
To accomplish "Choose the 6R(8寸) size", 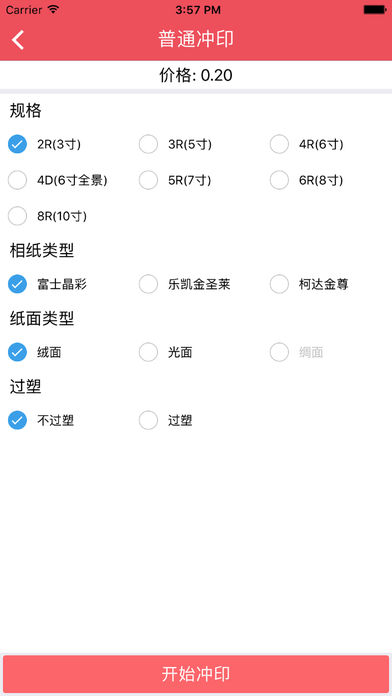I will pyautogui.click(x=306, y=180).
